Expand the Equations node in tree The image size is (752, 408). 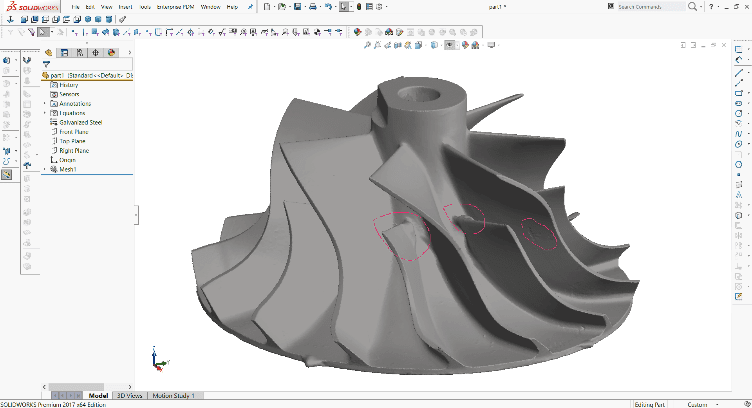pyautogui.click(x=45, y=113)
